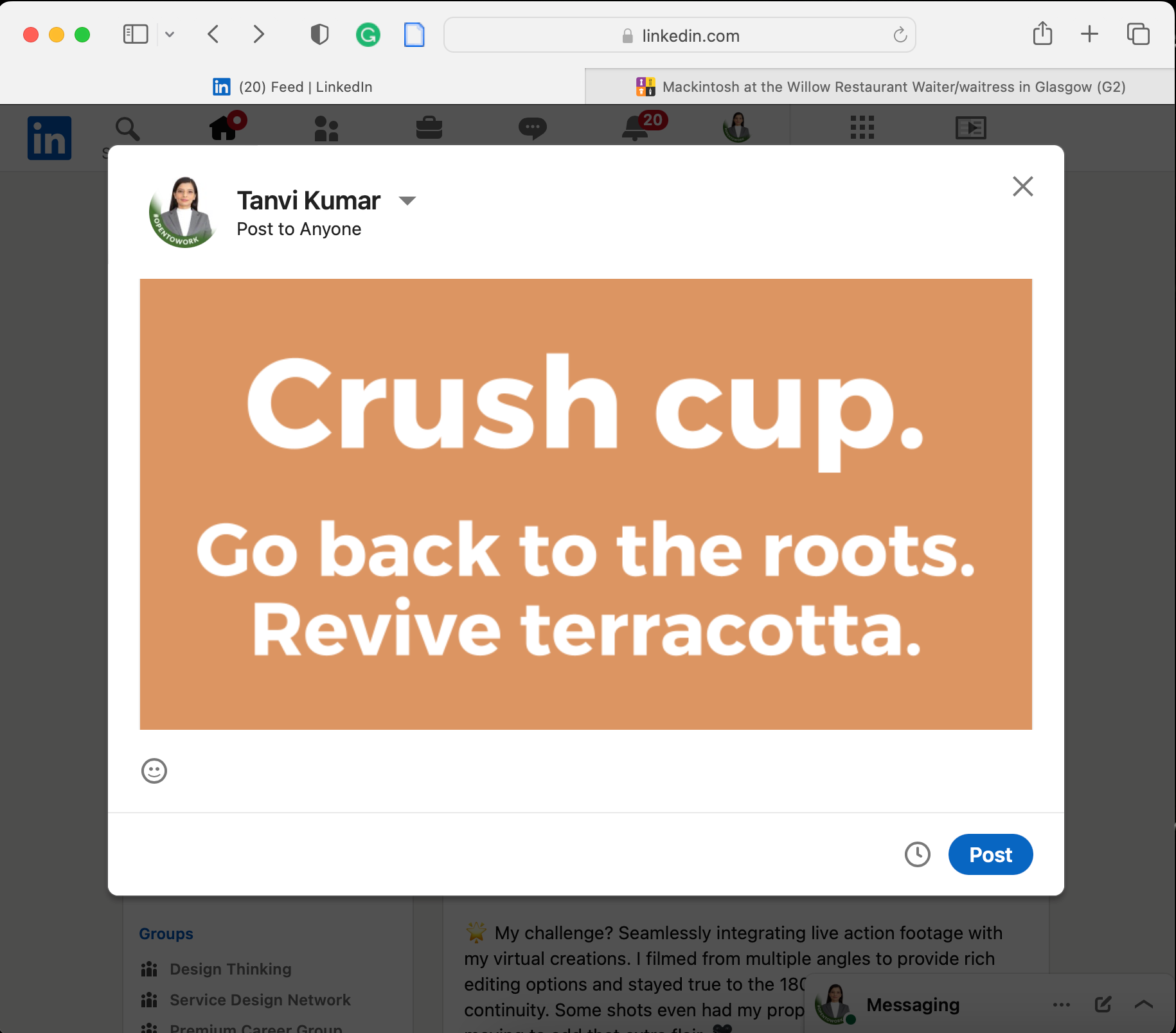
Task: Open the Safari Share icon
Action: click(1042, 33)
